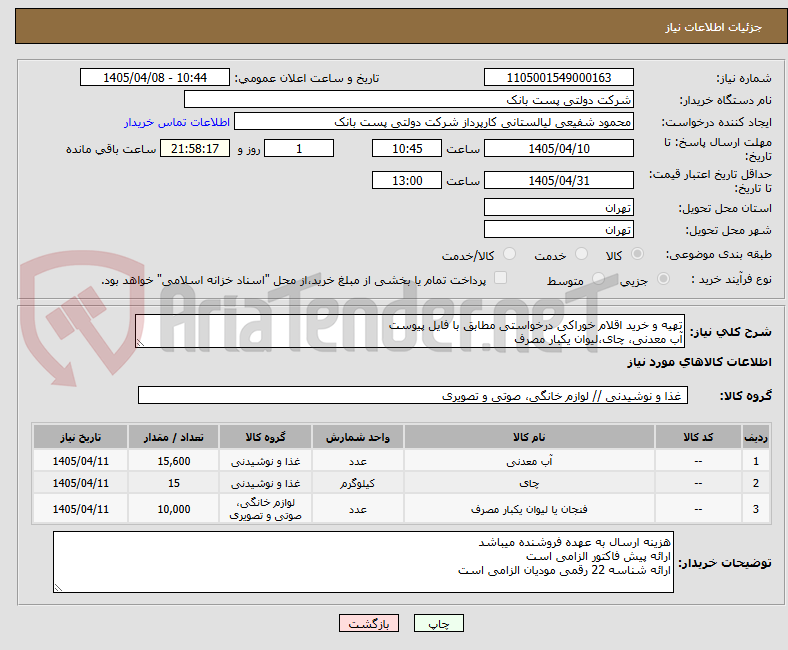This screenshot has width=788, height=650.
Task: Select فنجان یا لیوان یکبار مصرف cell
Action: [529, 509]
